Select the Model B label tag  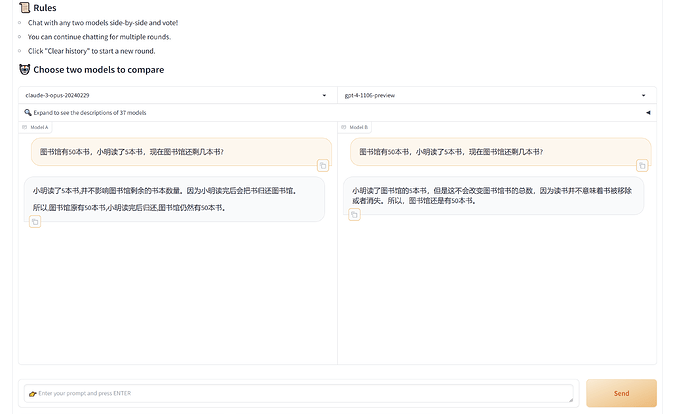[x=355, y=127]
